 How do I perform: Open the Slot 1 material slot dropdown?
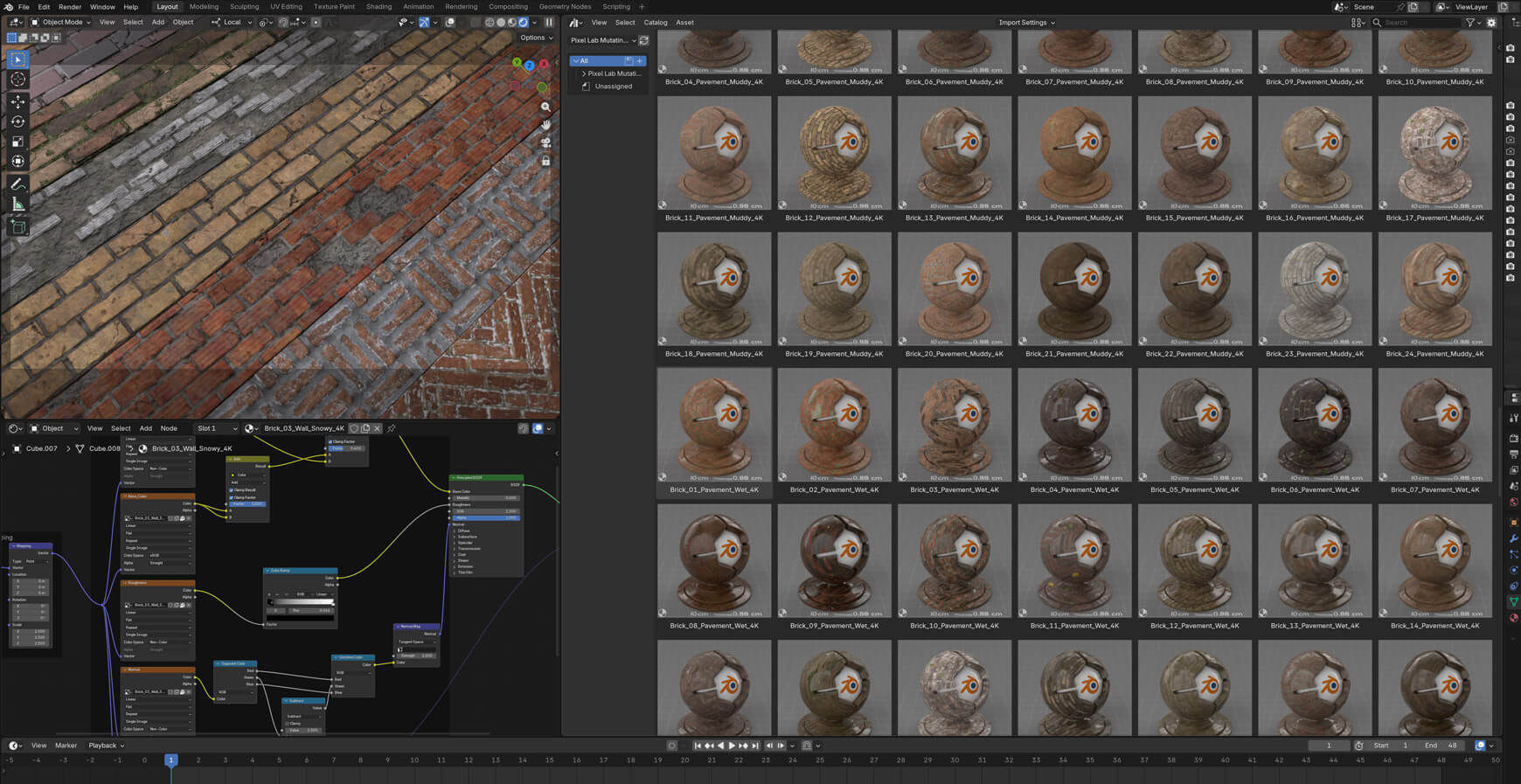point(216,428)
